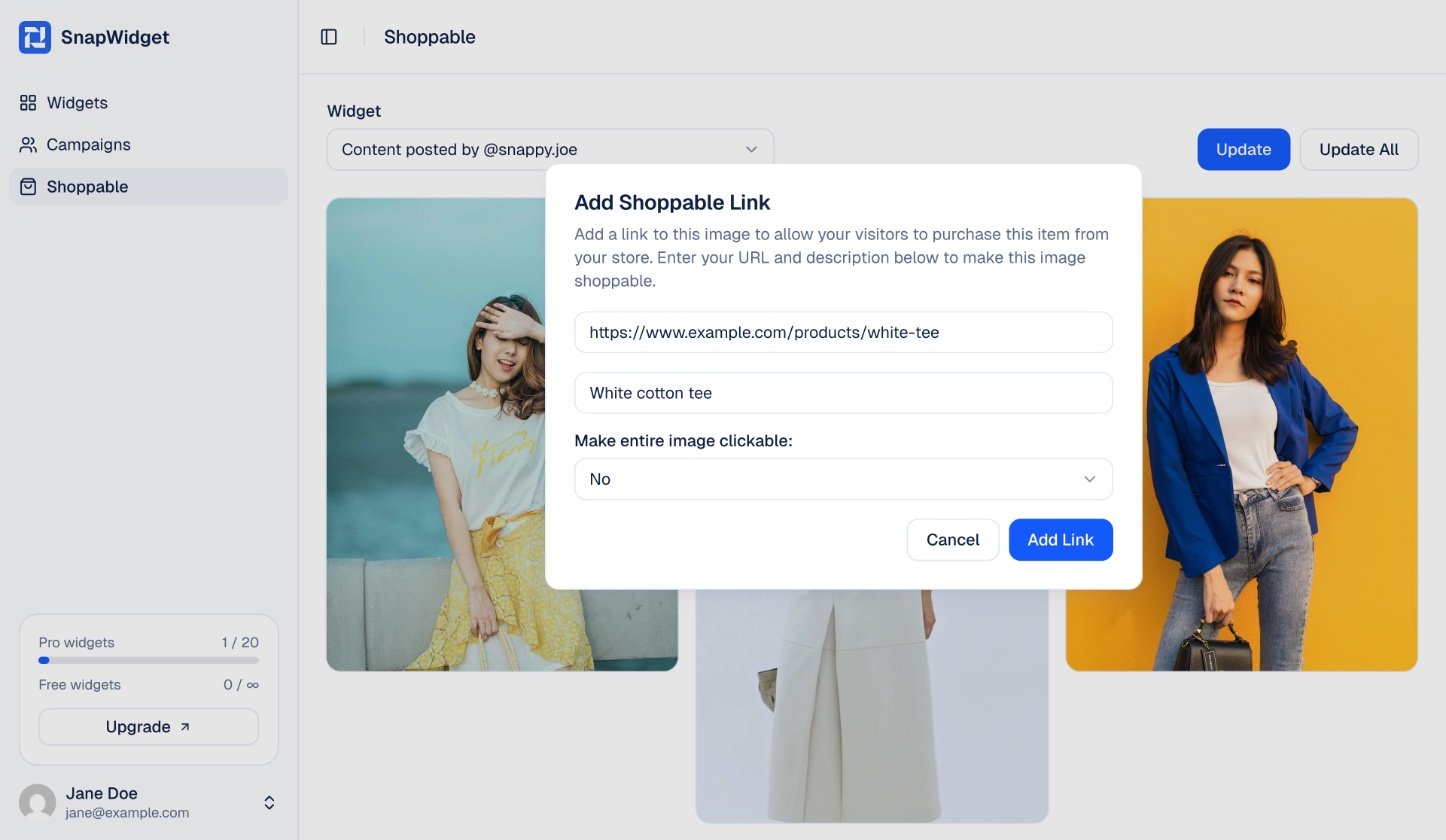Click the Pro widgets progress bar
Viewport: 1446px width, 840px height.
click(x=148, y=660)
